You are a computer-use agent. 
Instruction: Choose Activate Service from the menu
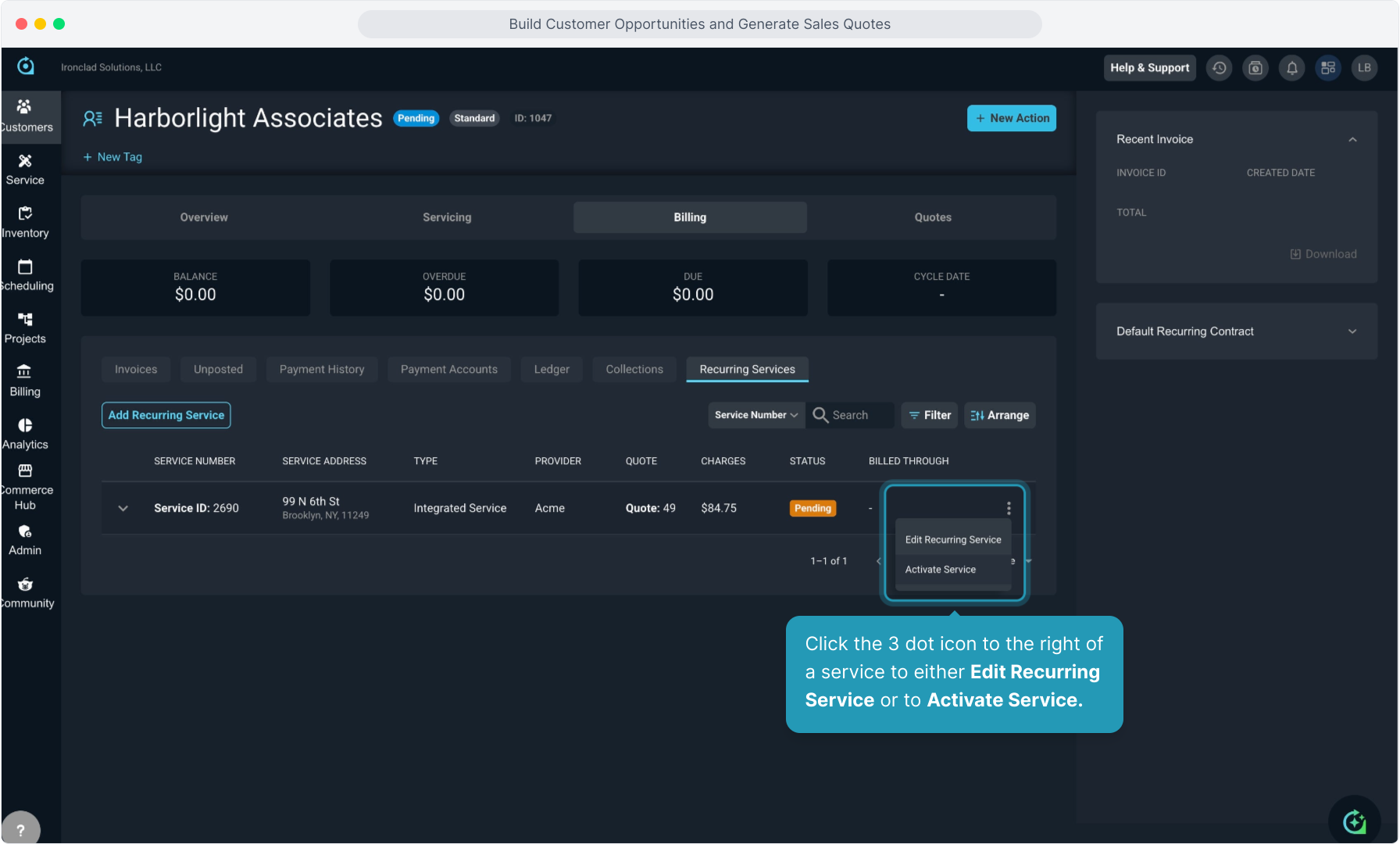[x=940, y=570]
